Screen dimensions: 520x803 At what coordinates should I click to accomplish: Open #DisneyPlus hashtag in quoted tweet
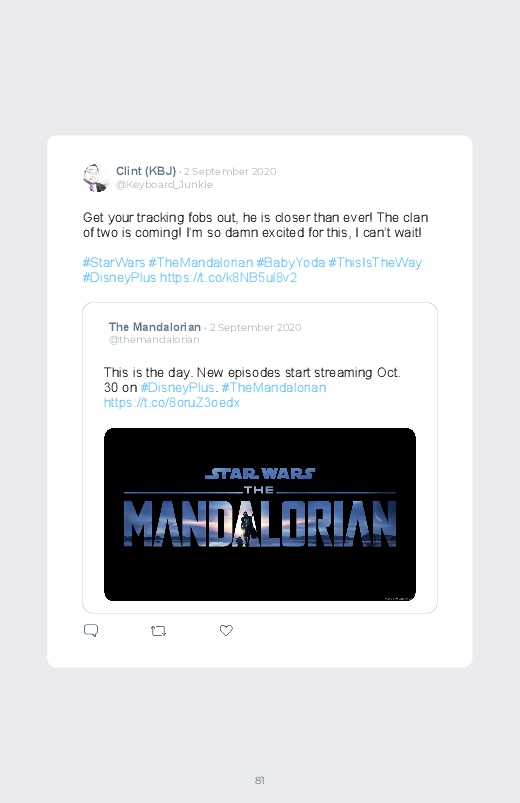coord(177,388)
